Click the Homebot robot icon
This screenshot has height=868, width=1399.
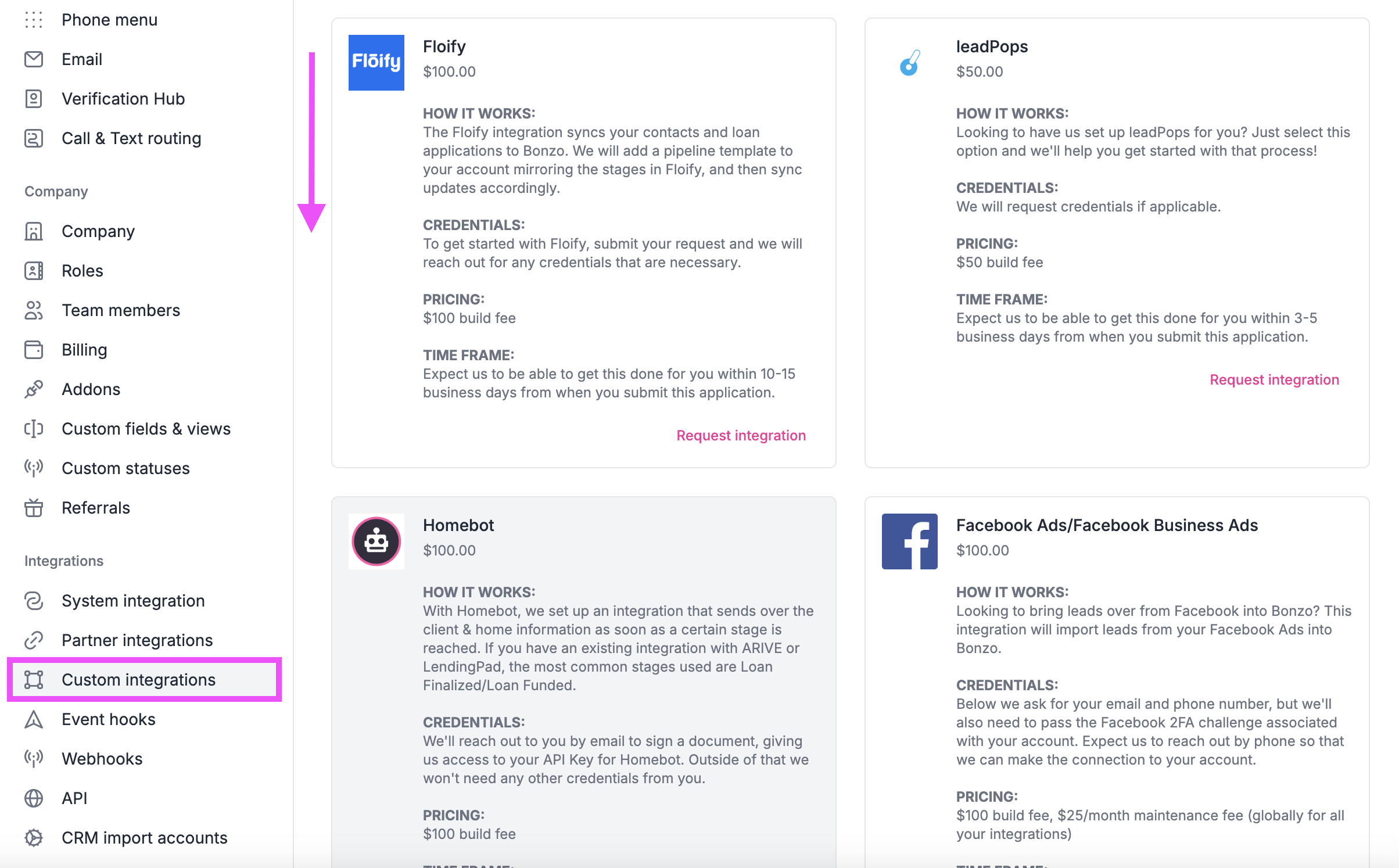pos(375,540)
